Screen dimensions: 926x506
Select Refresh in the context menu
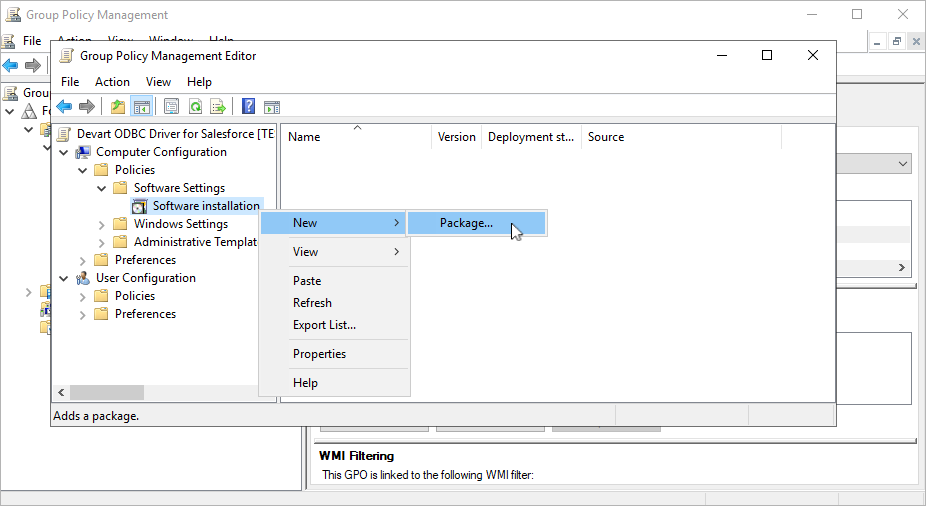[x=334, y=303]
